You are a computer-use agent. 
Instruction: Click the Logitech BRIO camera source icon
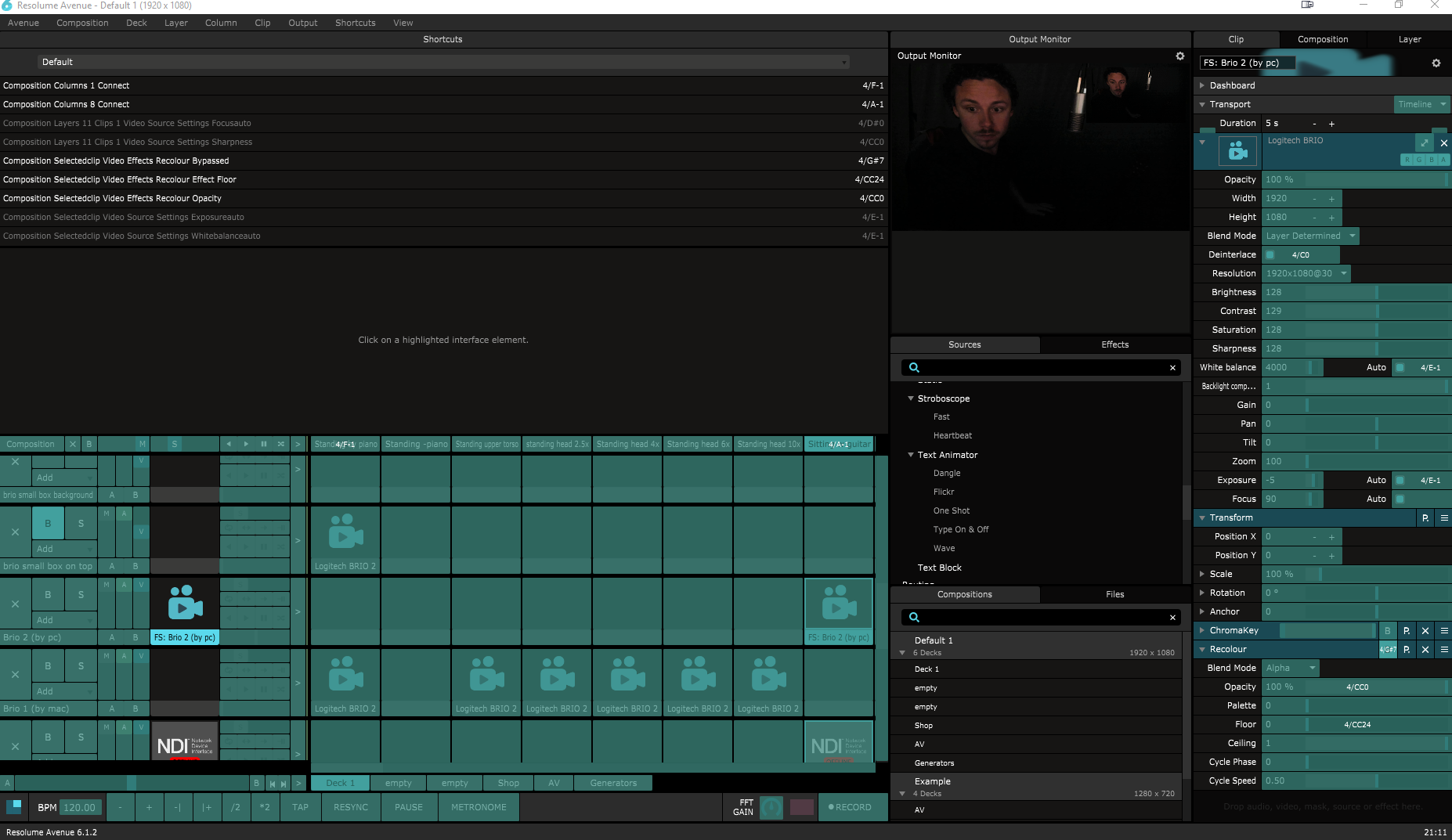pyautogui.click(x=1237, y=151)
